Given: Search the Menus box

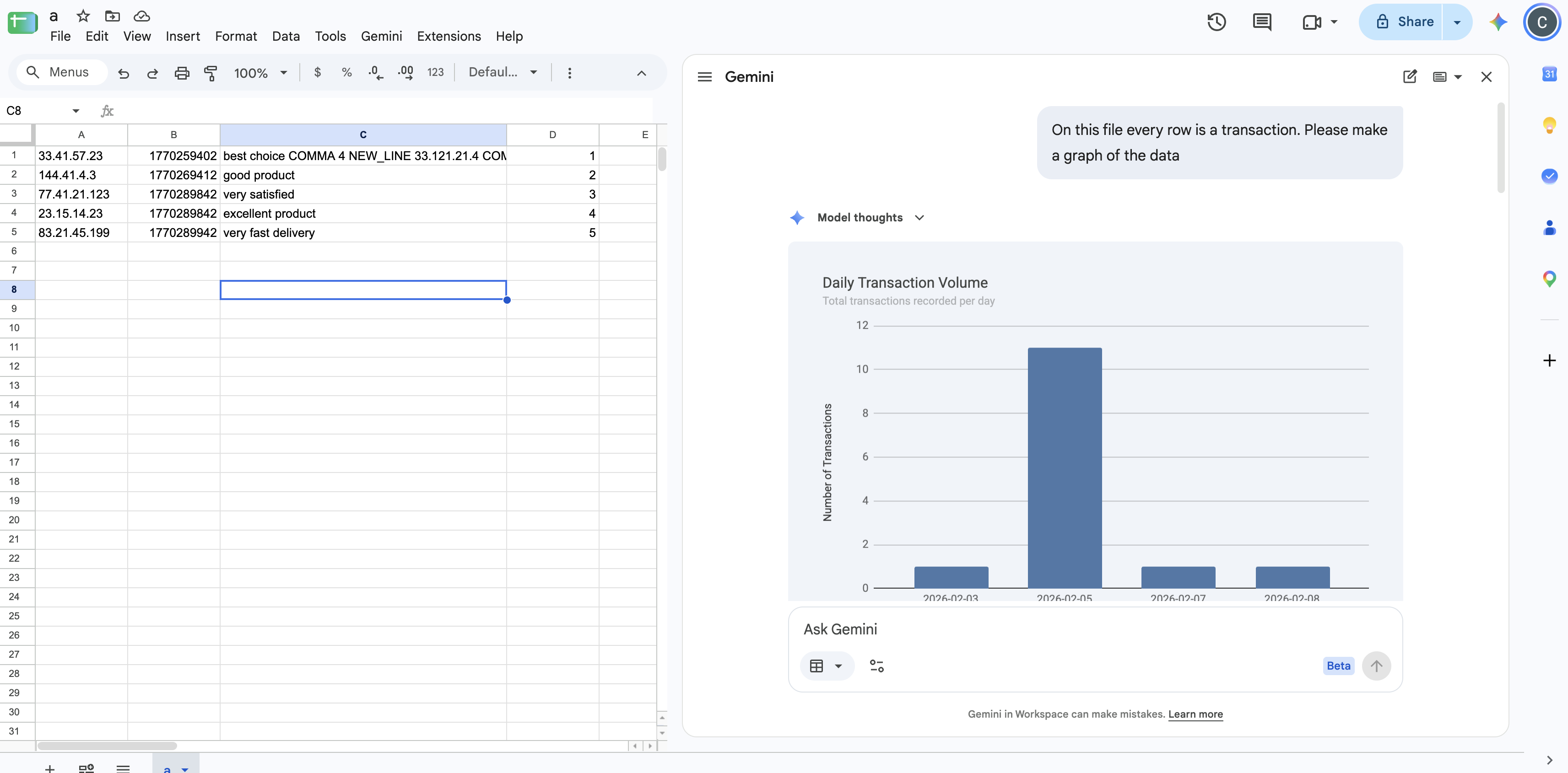Looking at the screenshot, I should pos(61,72).
